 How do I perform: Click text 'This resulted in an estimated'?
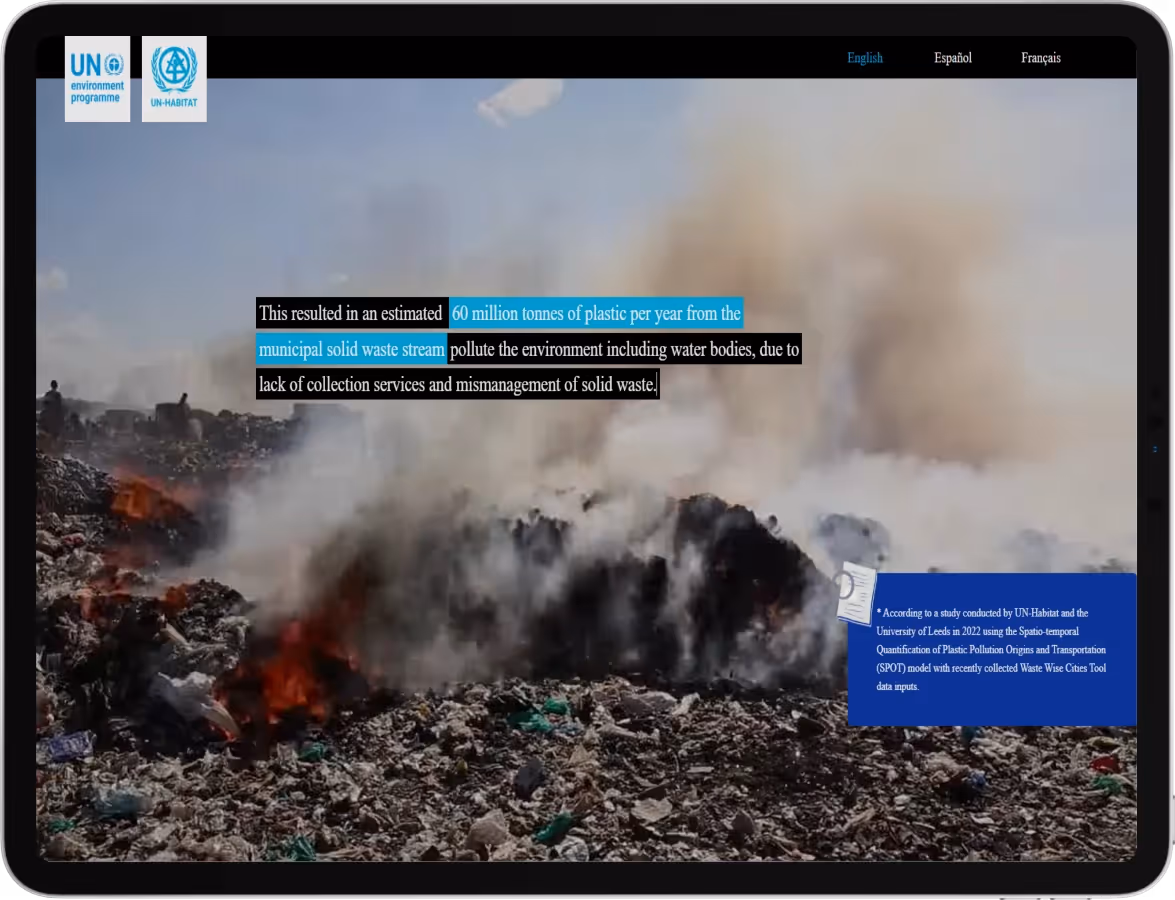pos(351,313)
